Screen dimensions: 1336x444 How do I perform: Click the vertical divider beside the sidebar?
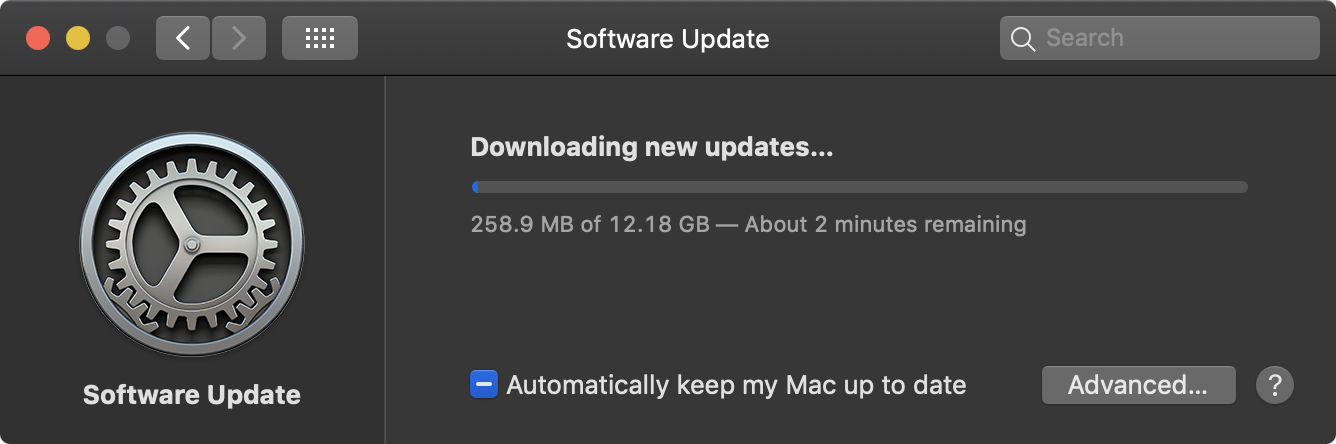385,260
